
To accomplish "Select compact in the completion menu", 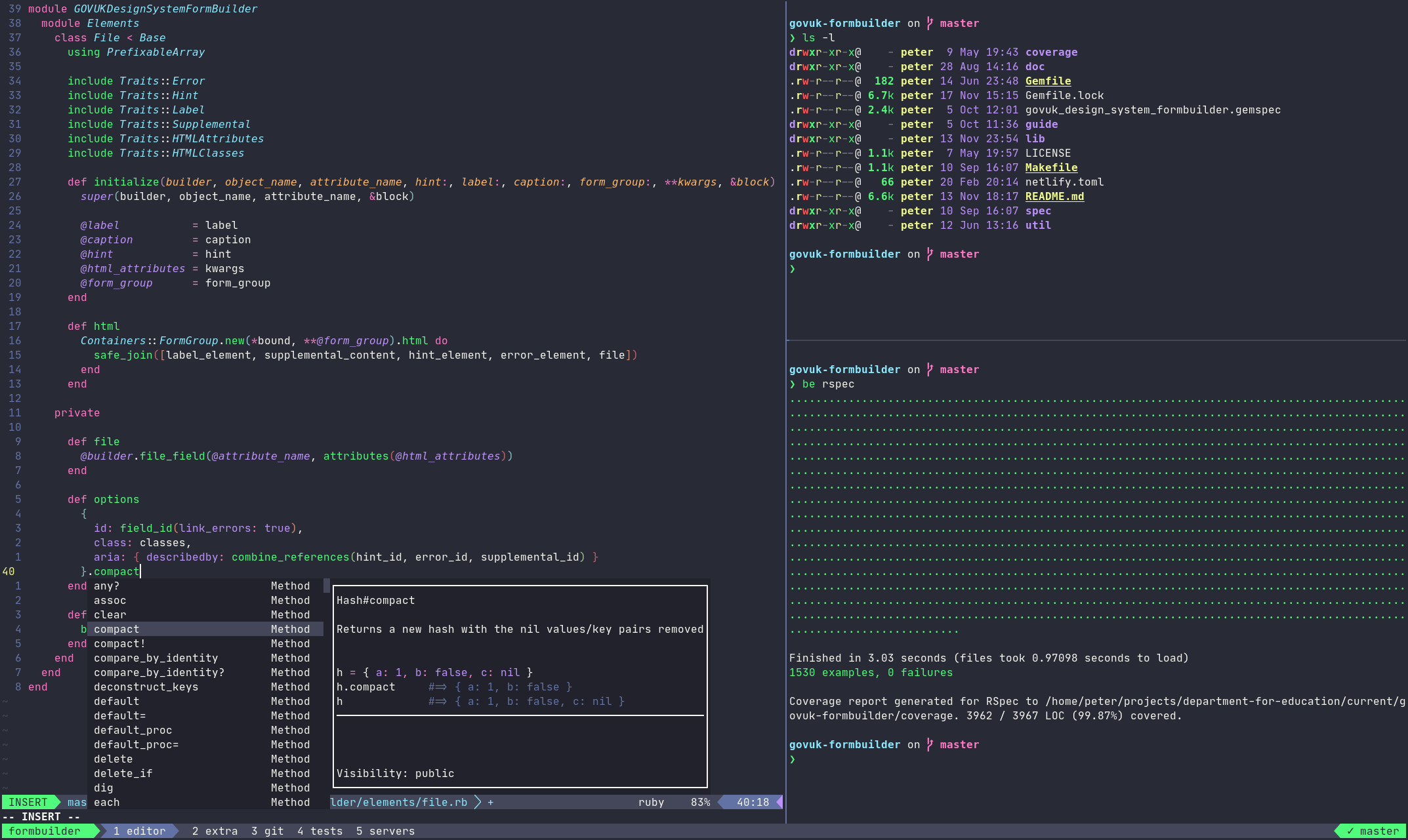I will tap(117, 629).
